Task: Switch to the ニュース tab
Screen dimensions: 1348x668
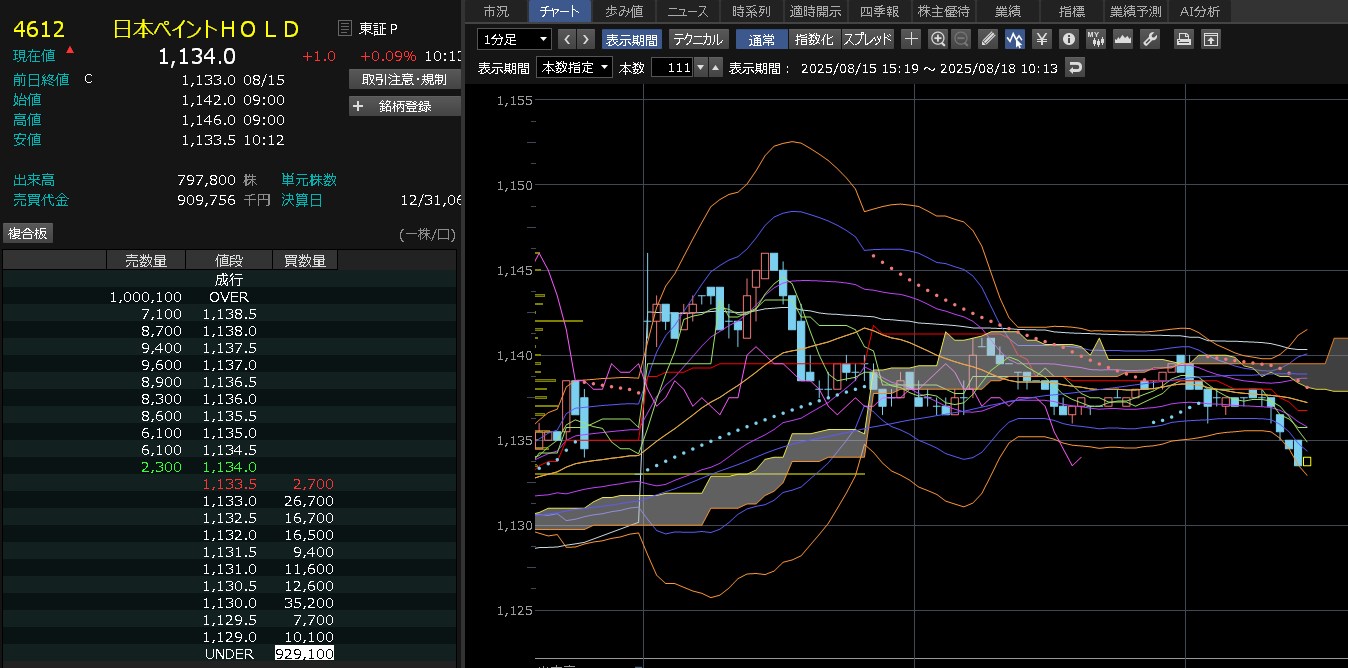Action: pyautogui.click(x=688, y=11)
